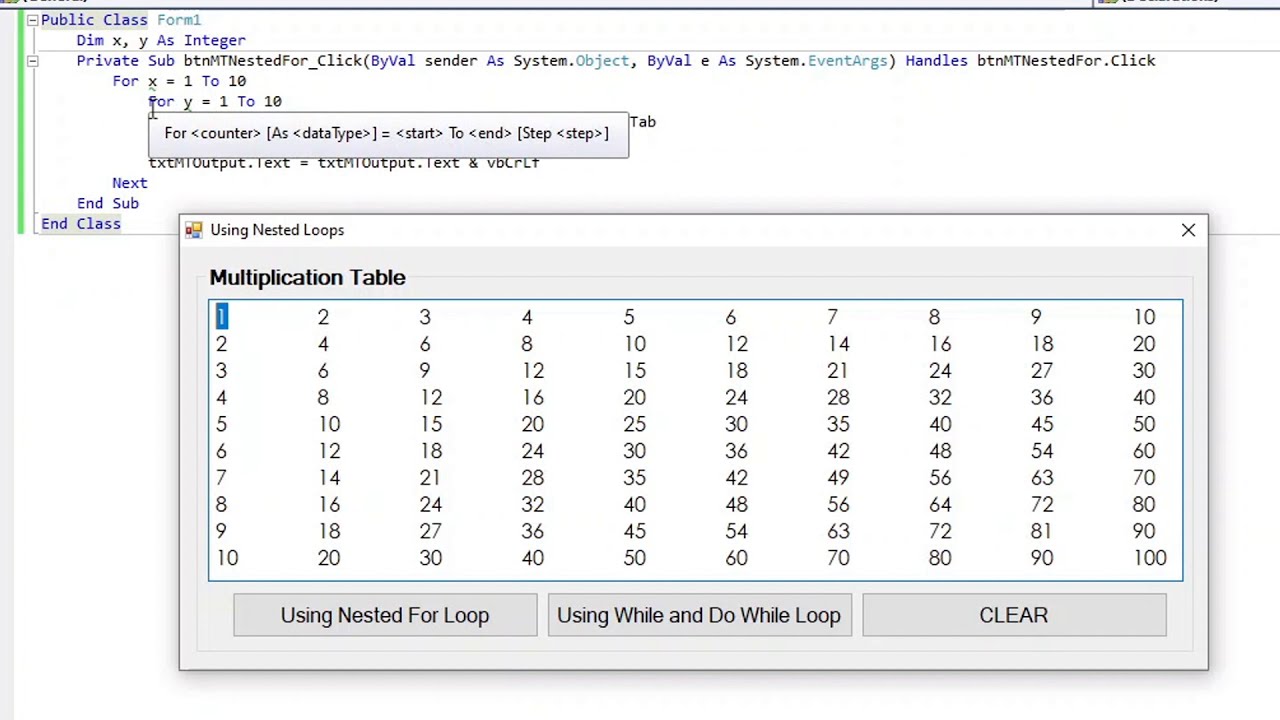Click the Using Nested For Loop button
The height and width of the screenshot is (720, 1280).
click(x=385, y=615)
